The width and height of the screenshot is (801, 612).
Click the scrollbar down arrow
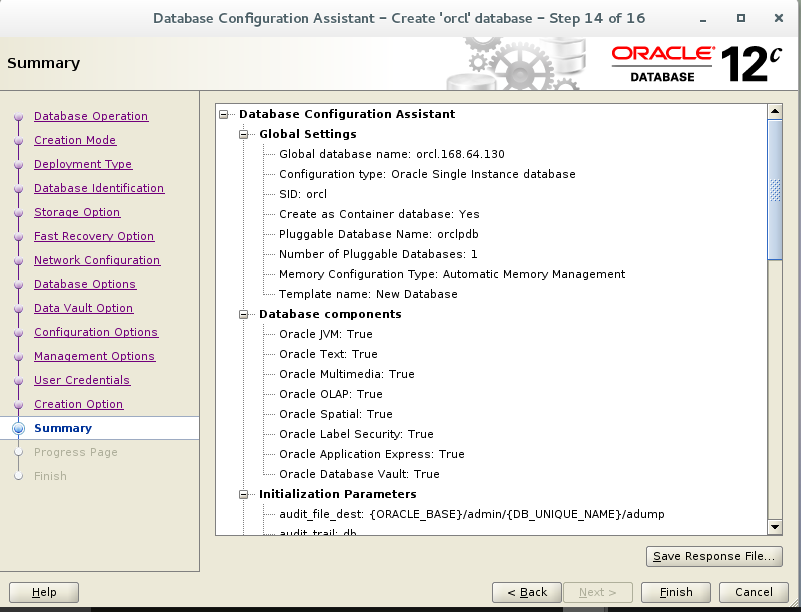(x=777, y=525)
